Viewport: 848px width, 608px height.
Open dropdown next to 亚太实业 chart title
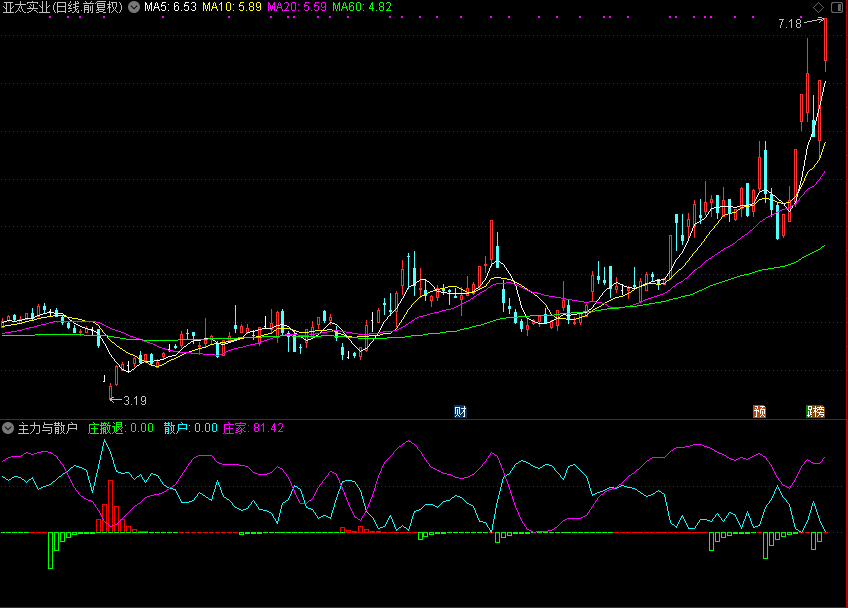point(134,7)
